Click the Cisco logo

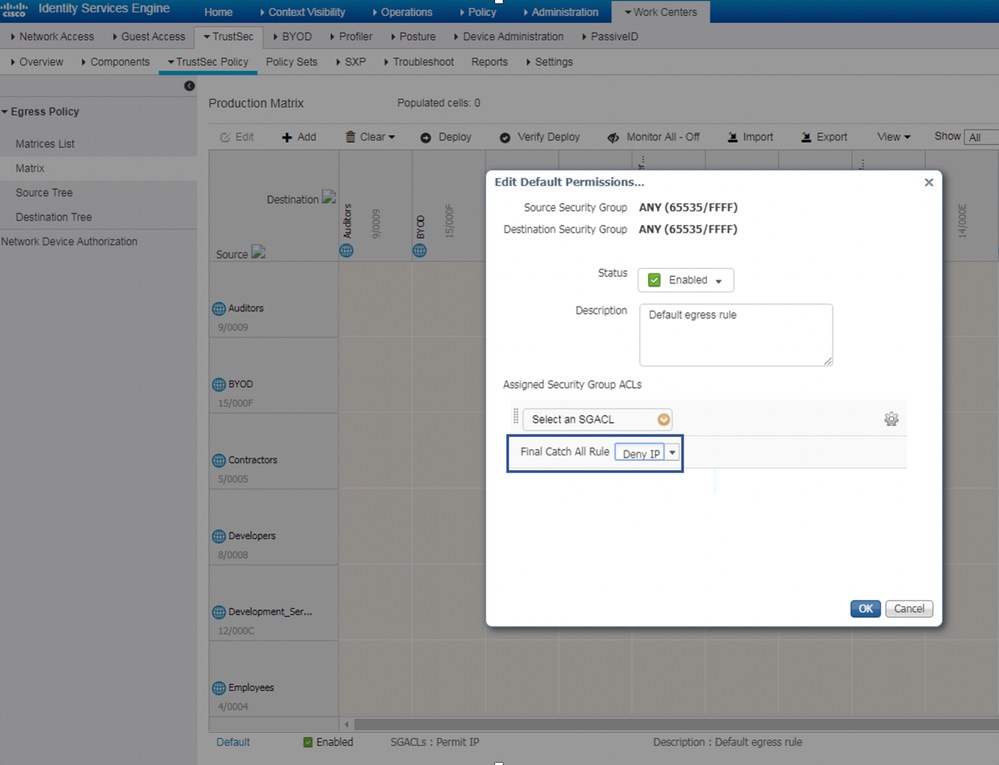tap(14, 9)
